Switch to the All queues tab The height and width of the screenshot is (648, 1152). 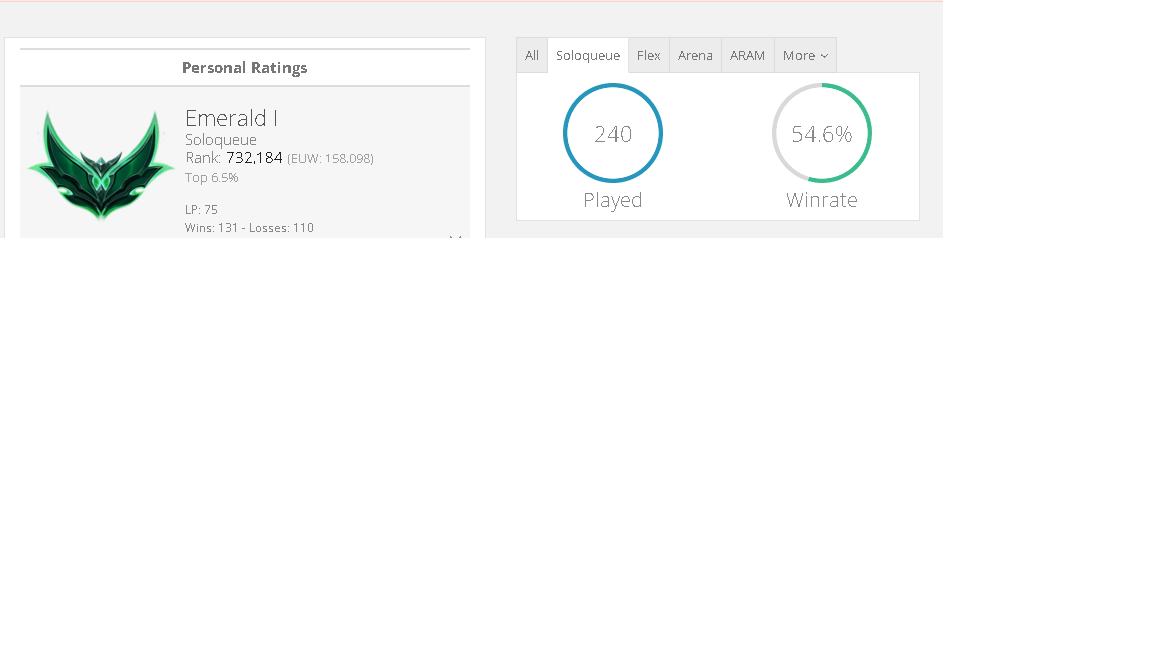[532, 55]
